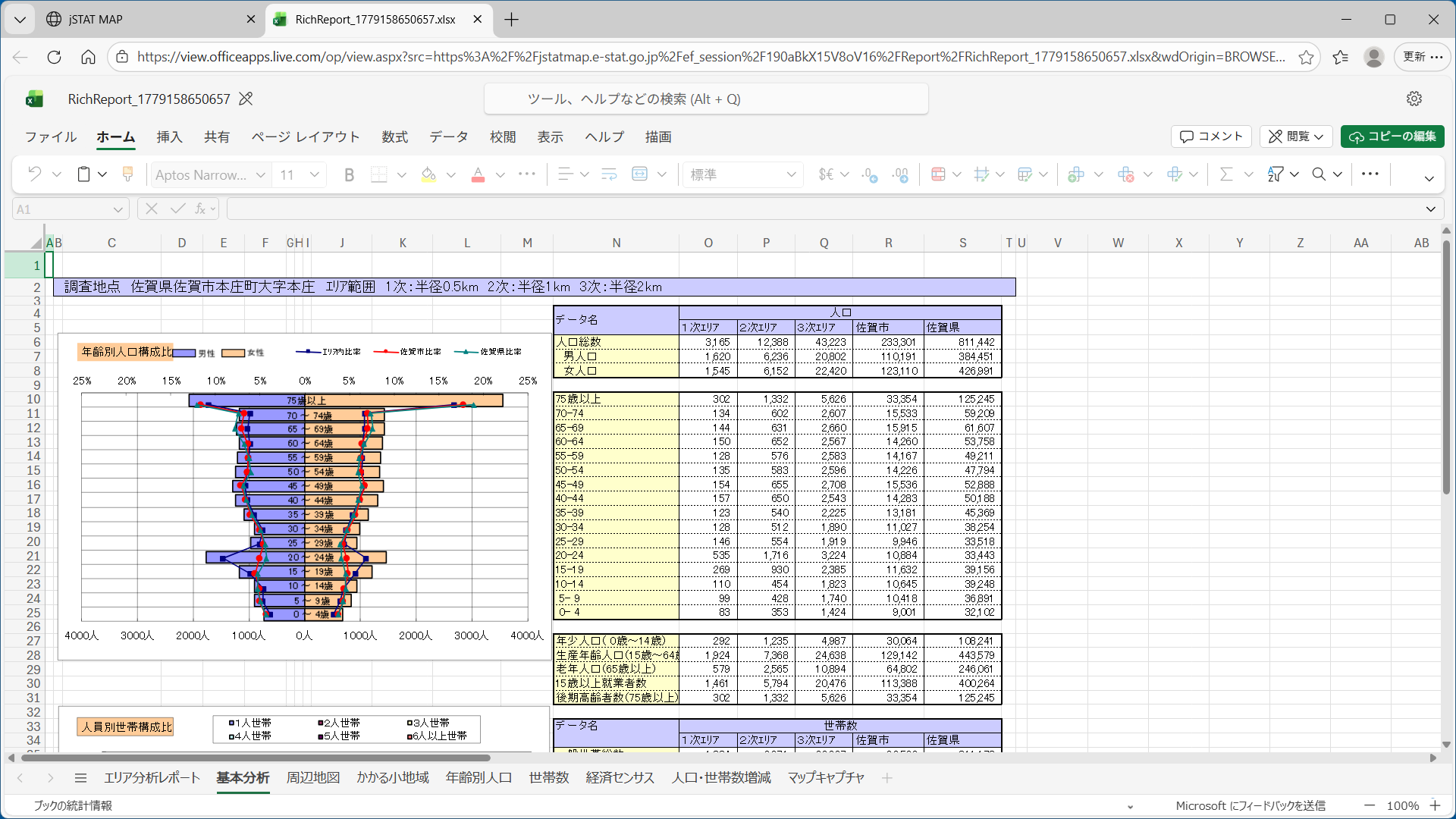Image resolution: width=1456 pixels, height=819 pixels.
Task: Click the font color red swatch
Action: [478, 174]
